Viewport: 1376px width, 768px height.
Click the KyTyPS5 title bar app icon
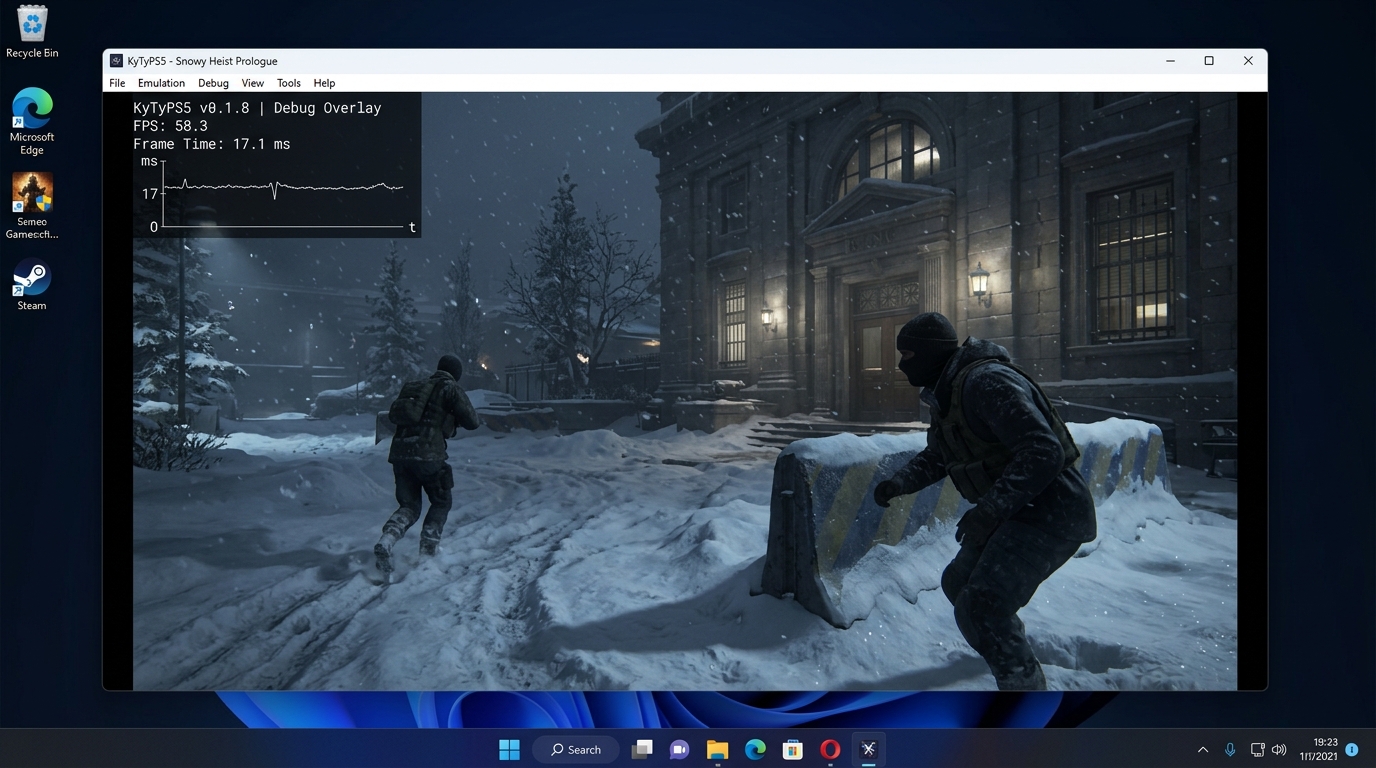click(117, 61)
